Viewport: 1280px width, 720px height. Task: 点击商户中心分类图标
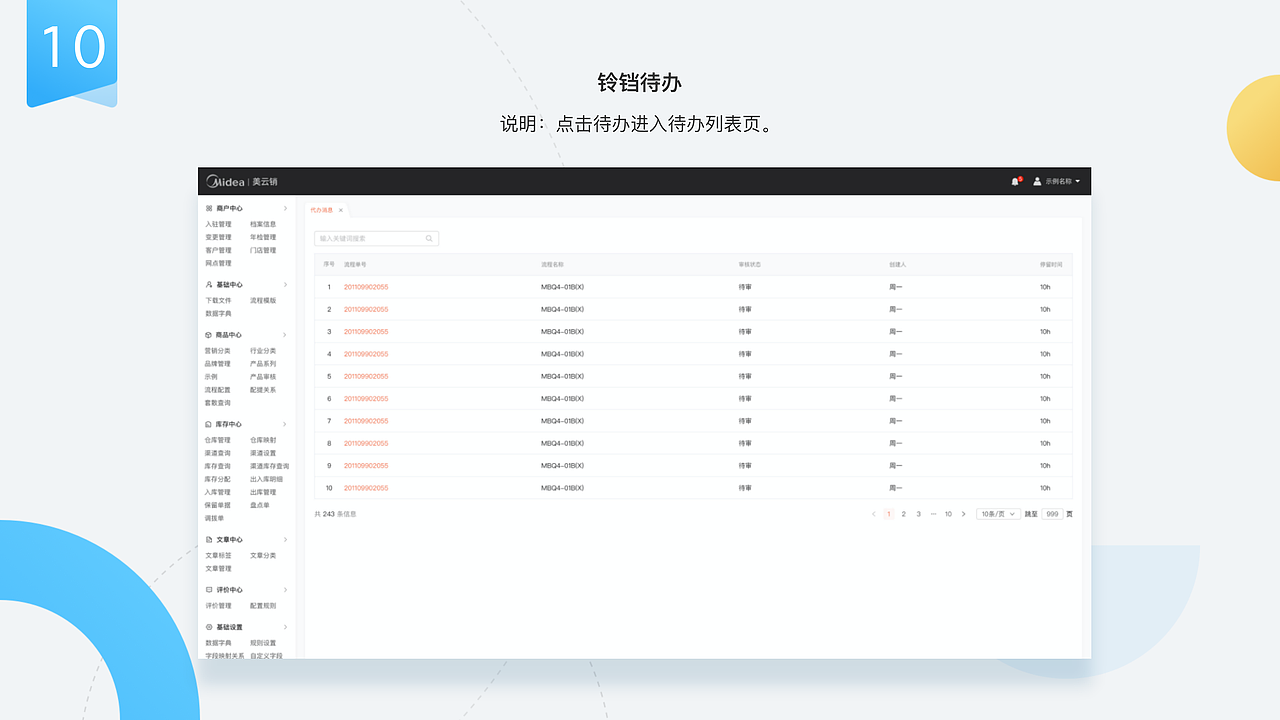click(210, 208)
